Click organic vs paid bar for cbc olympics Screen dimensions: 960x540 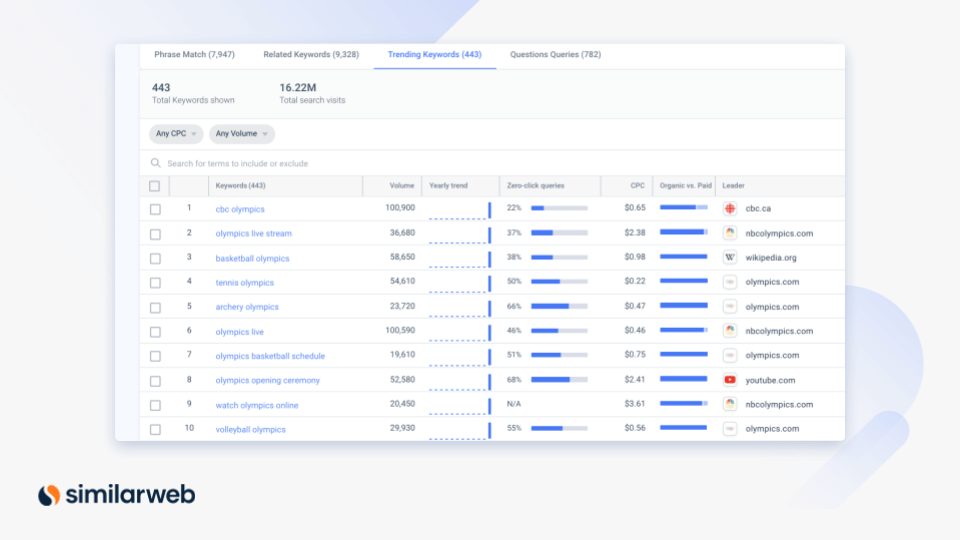683,208
